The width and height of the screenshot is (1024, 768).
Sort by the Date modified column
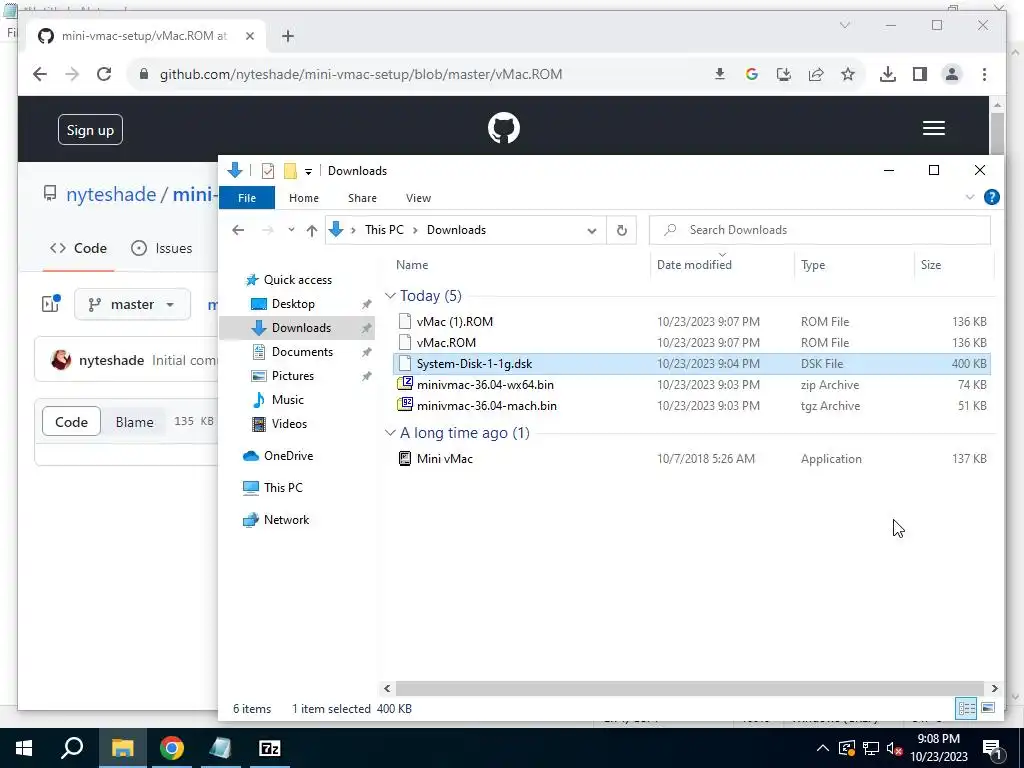[x=694, y=264]
